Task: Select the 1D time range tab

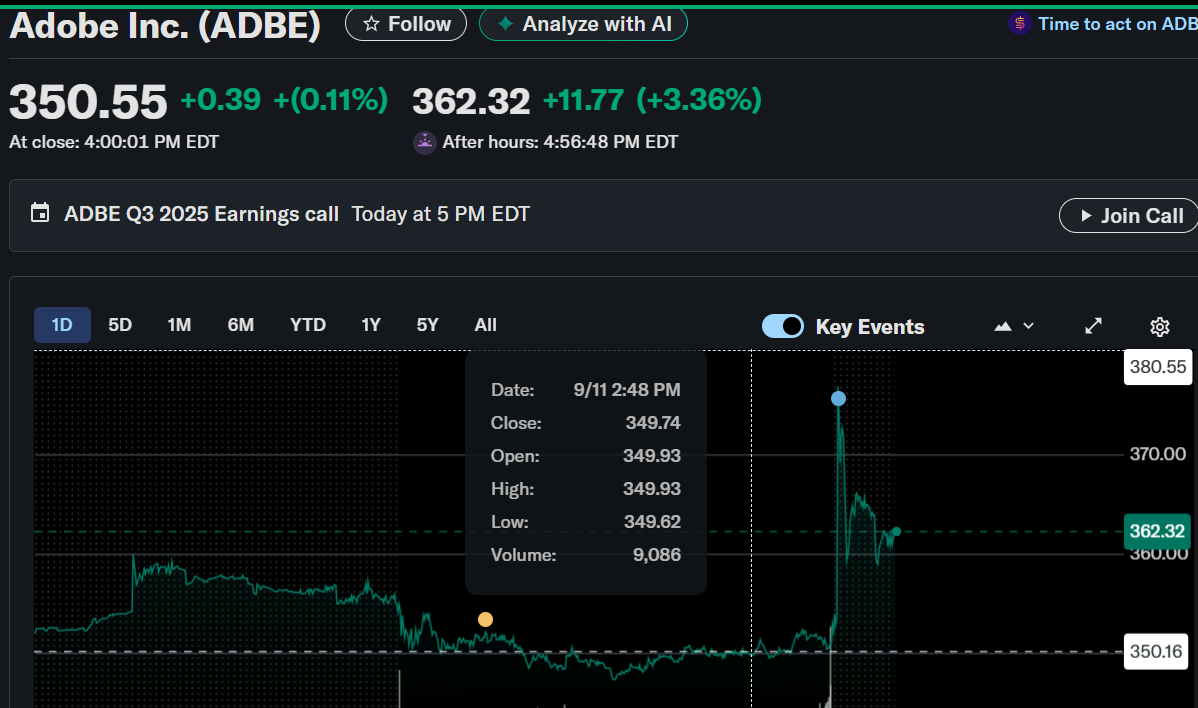Action: click(x=62, y=325)
